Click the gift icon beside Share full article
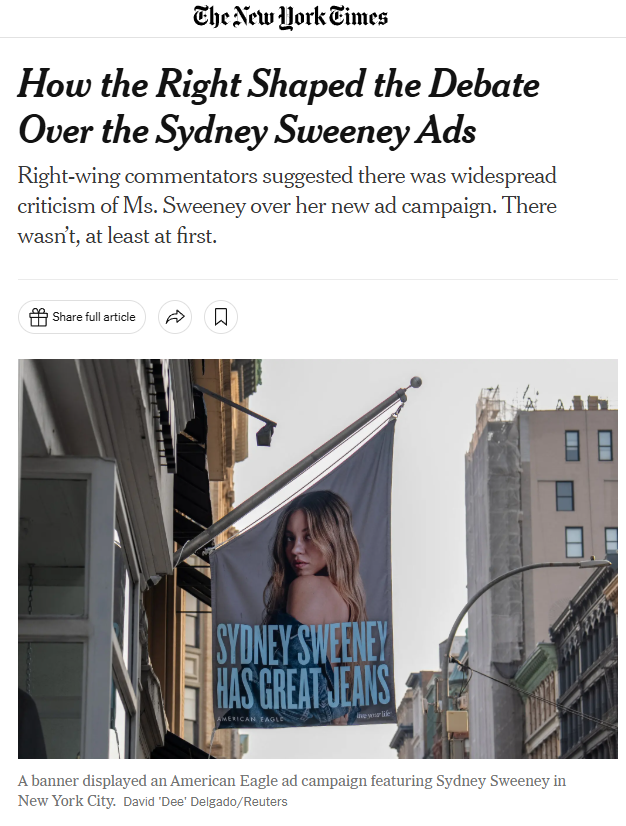Viewport: 626px width, 826px height. (38, 317)
